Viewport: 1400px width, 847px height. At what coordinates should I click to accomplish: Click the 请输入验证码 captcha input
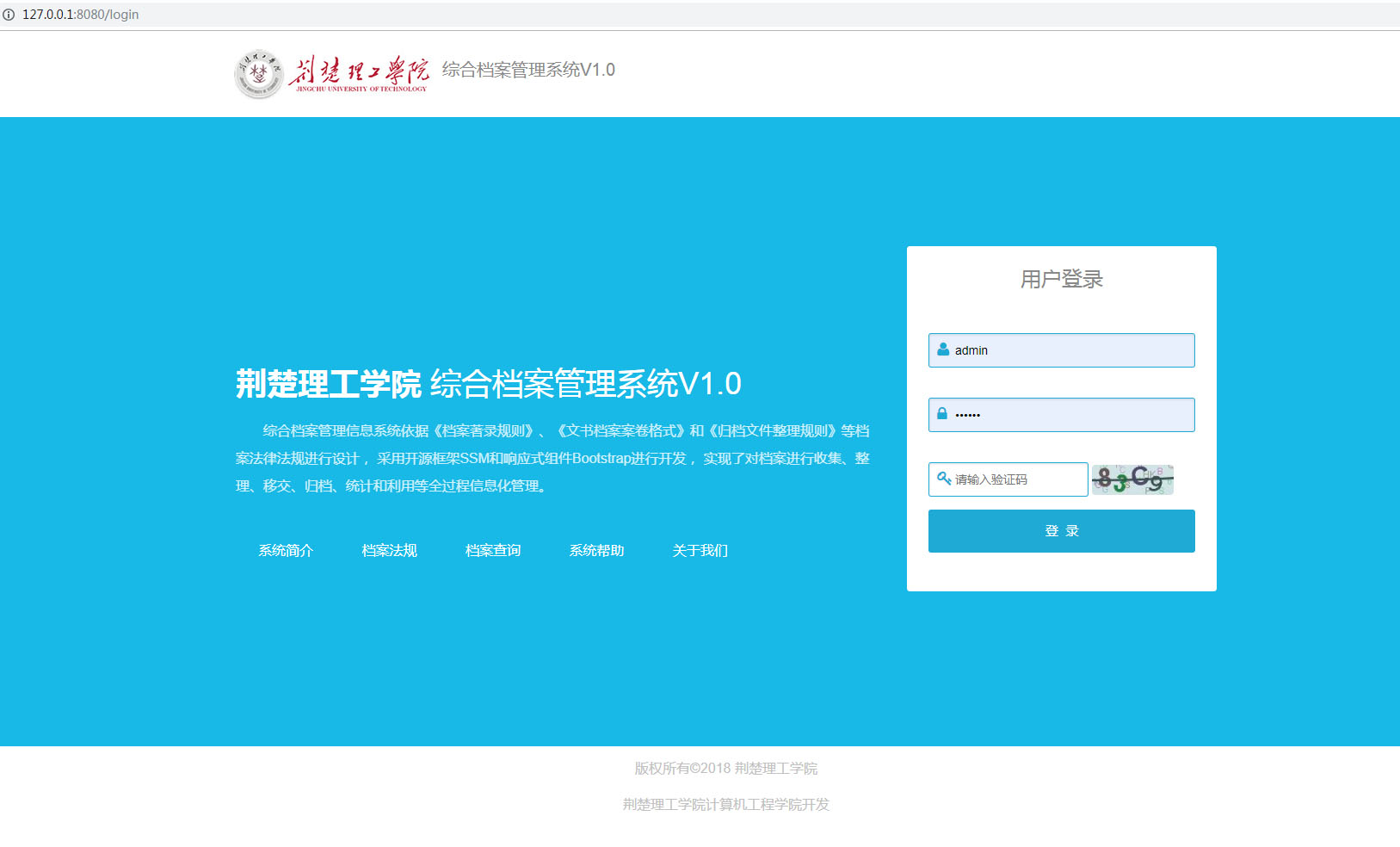[1008, 479]
